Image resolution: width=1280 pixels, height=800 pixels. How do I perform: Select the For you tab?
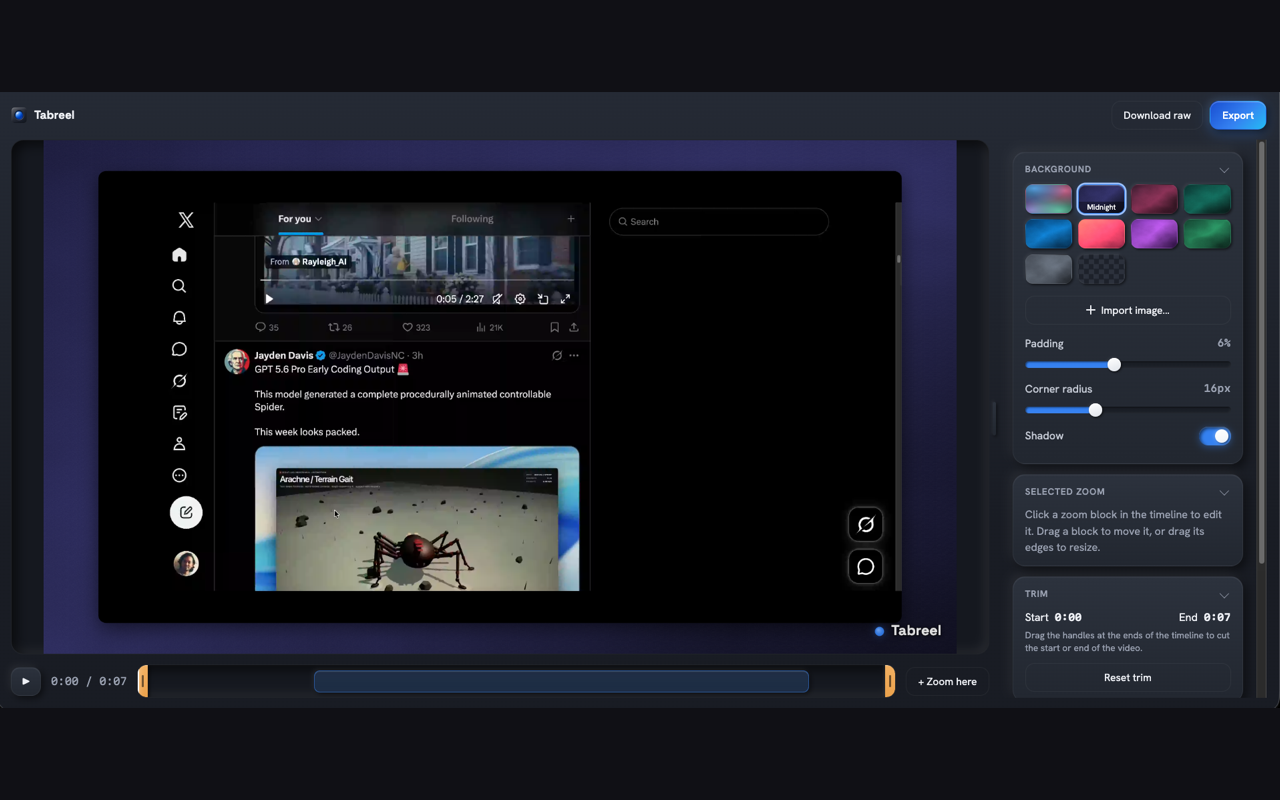[x=294, y=219]
